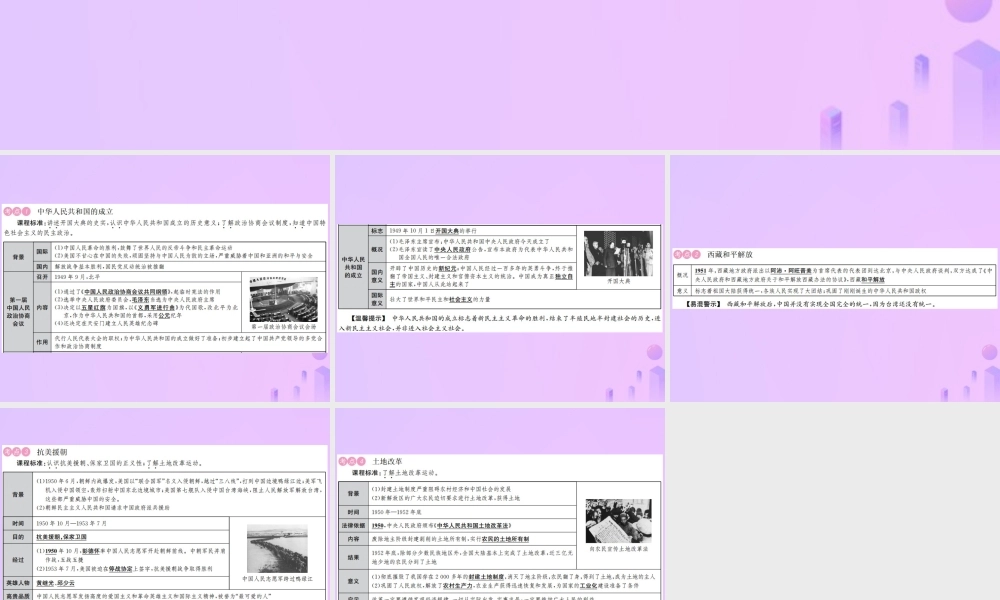This screenshot has width=1000, height=600.
Task: Click the heading text 中华人民共和国的成立
Action: [75, 211]
